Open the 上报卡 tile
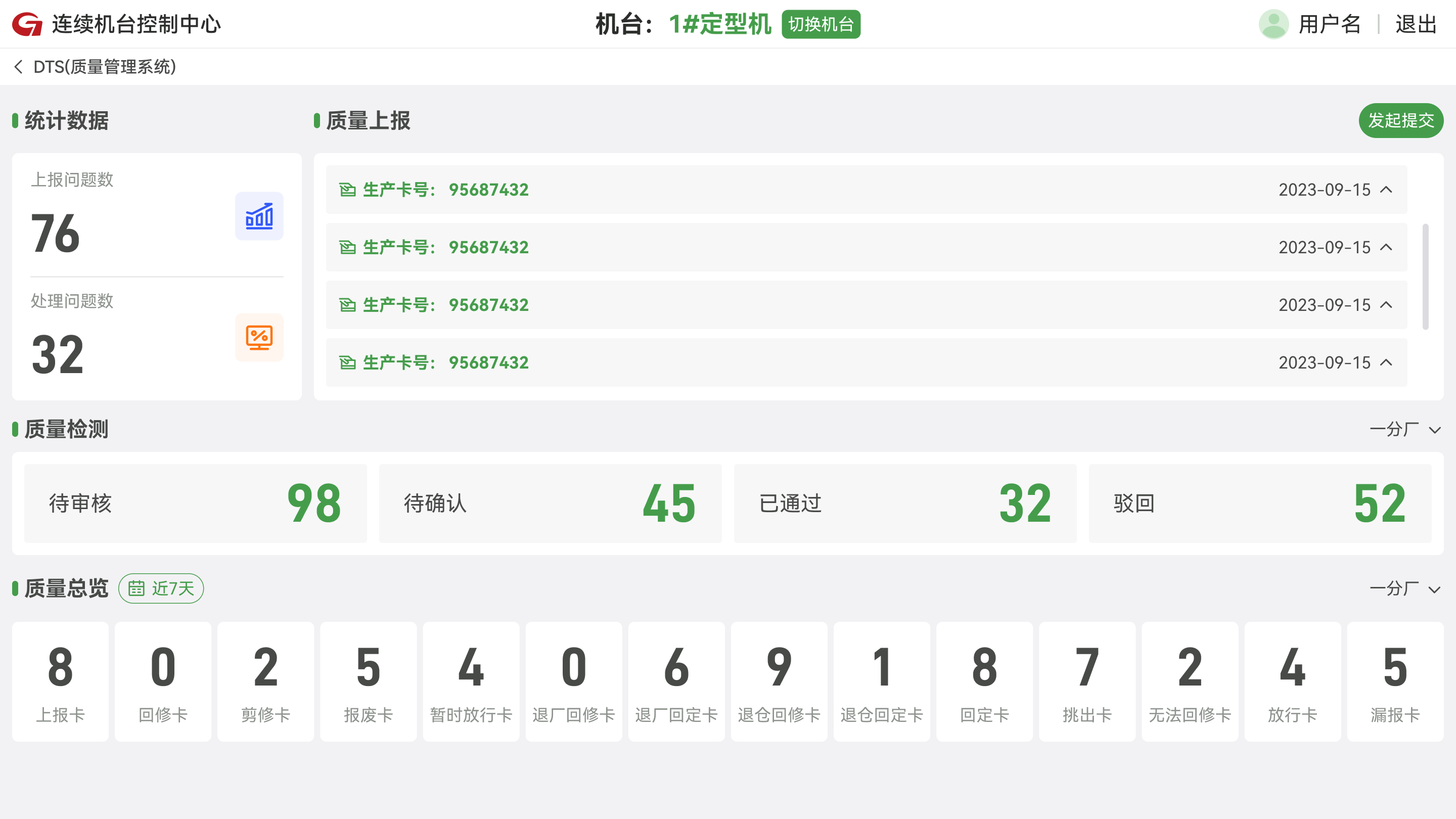This screenshot has width=1456, height=819. [x=61, y=681]
